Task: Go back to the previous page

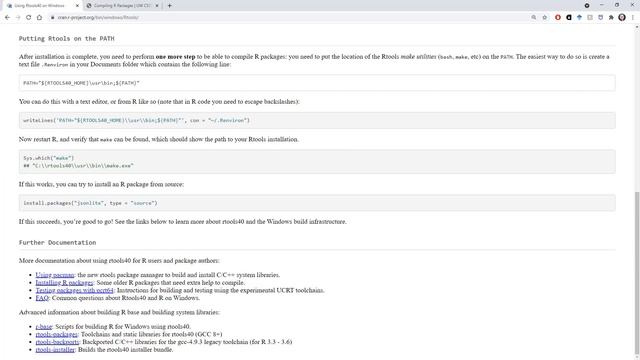Action: click(x=7, y=18)
